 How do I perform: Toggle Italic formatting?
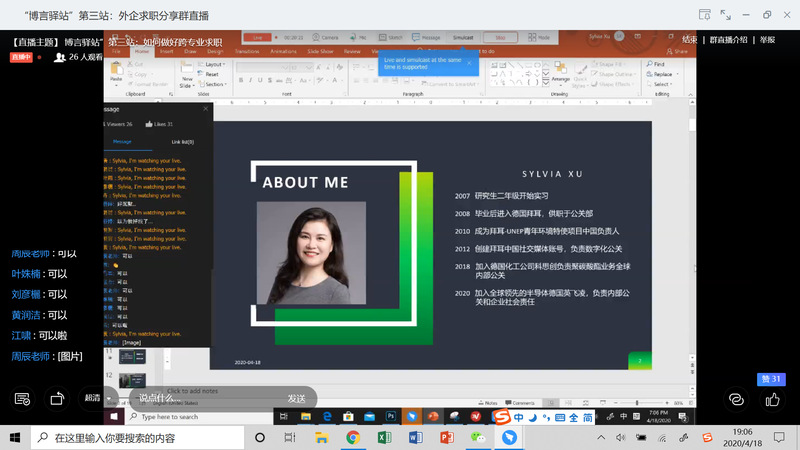(x=251, y=80)
